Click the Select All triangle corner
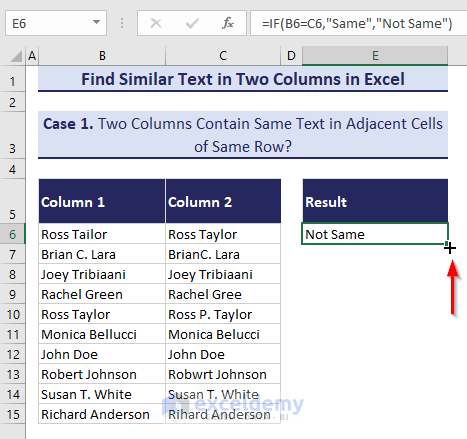The image size is (467, 439). [x=16, y=56]
